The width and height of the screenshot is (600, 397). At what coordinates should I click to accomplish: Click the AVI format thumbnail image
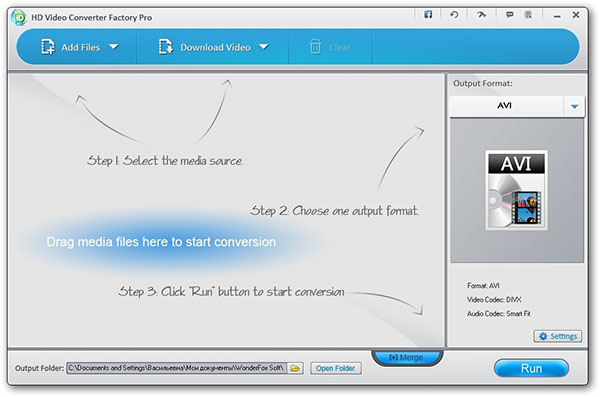pyautogui.click(x=516, y=190)
